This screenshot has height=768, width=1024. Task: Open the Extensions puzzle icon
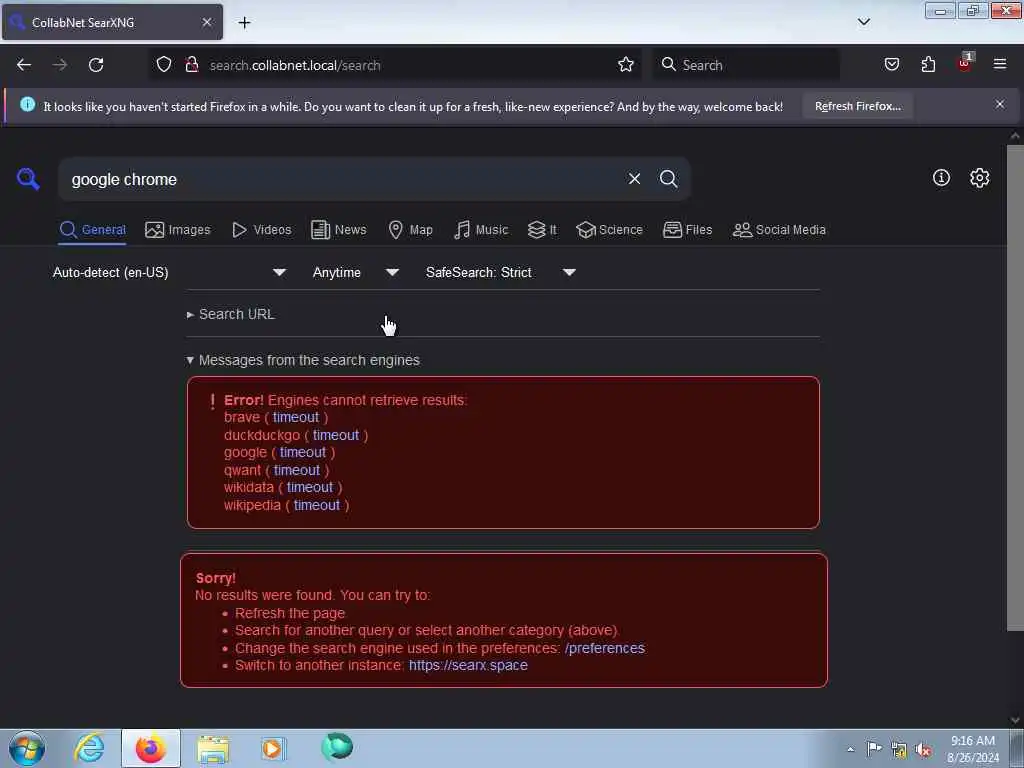(928, 65)
